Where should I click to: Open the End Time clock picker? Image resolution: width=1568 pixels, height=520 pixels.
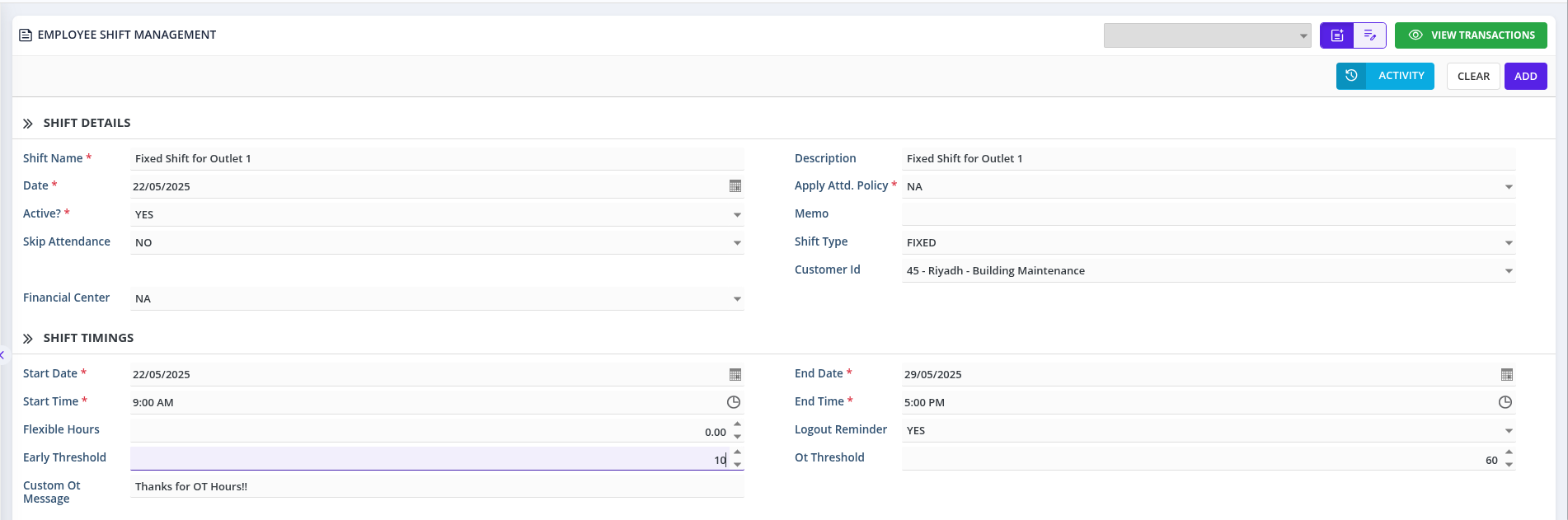point(1505,402)
